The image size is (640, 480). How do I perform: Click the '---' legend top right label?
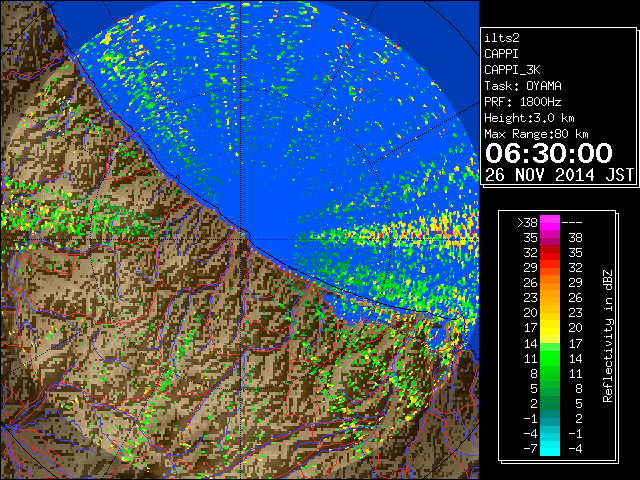(572, 223)
